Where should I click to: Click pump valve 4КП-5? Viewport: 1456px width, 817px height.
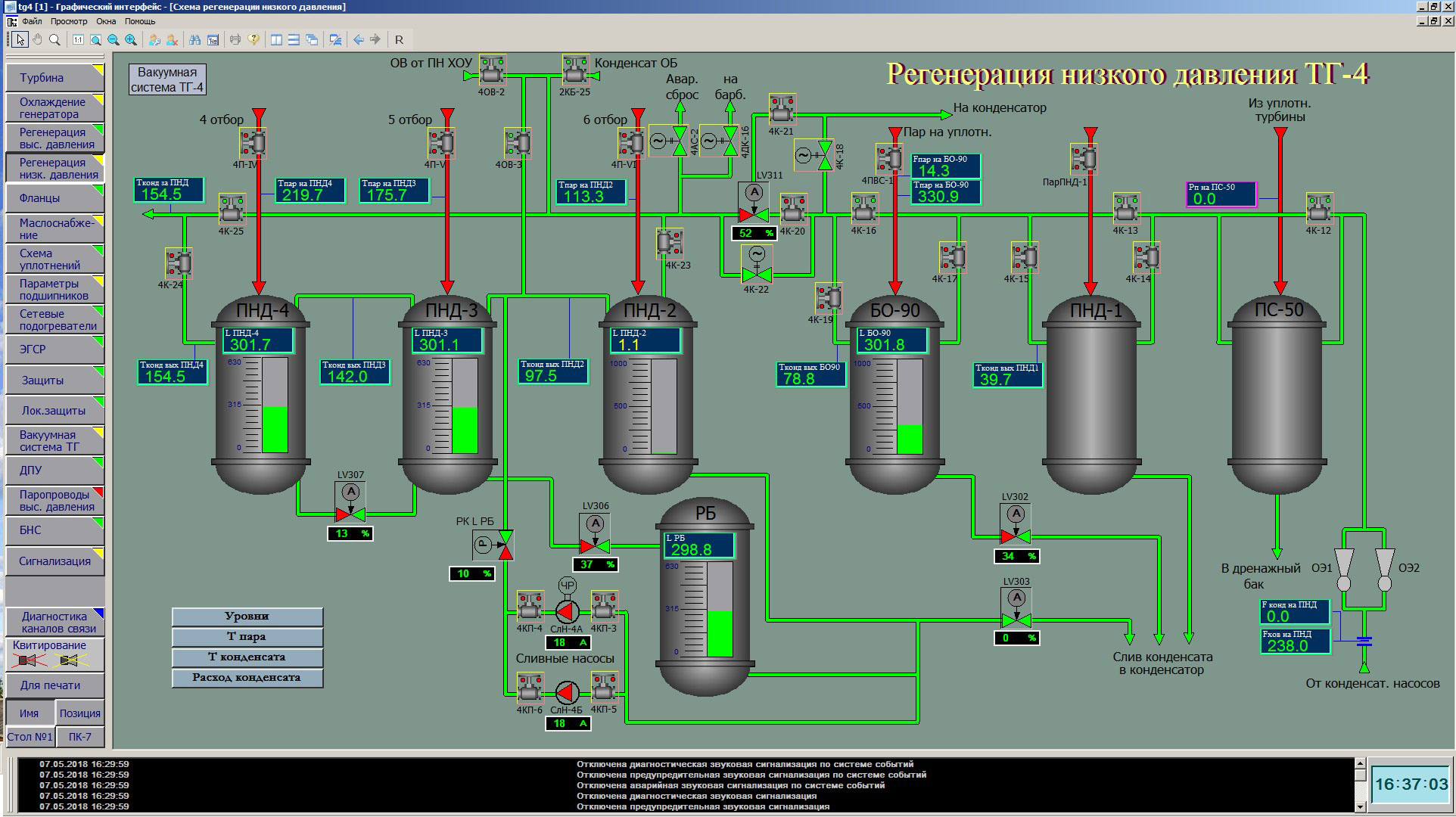click(x=604, y=687)
